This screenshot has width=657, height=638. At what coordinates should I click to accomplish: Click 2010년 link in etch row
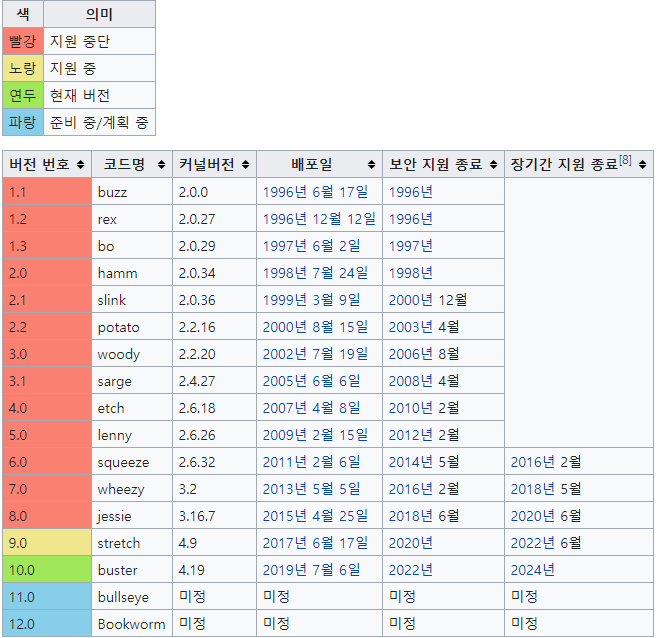click(x=411, y=408)
